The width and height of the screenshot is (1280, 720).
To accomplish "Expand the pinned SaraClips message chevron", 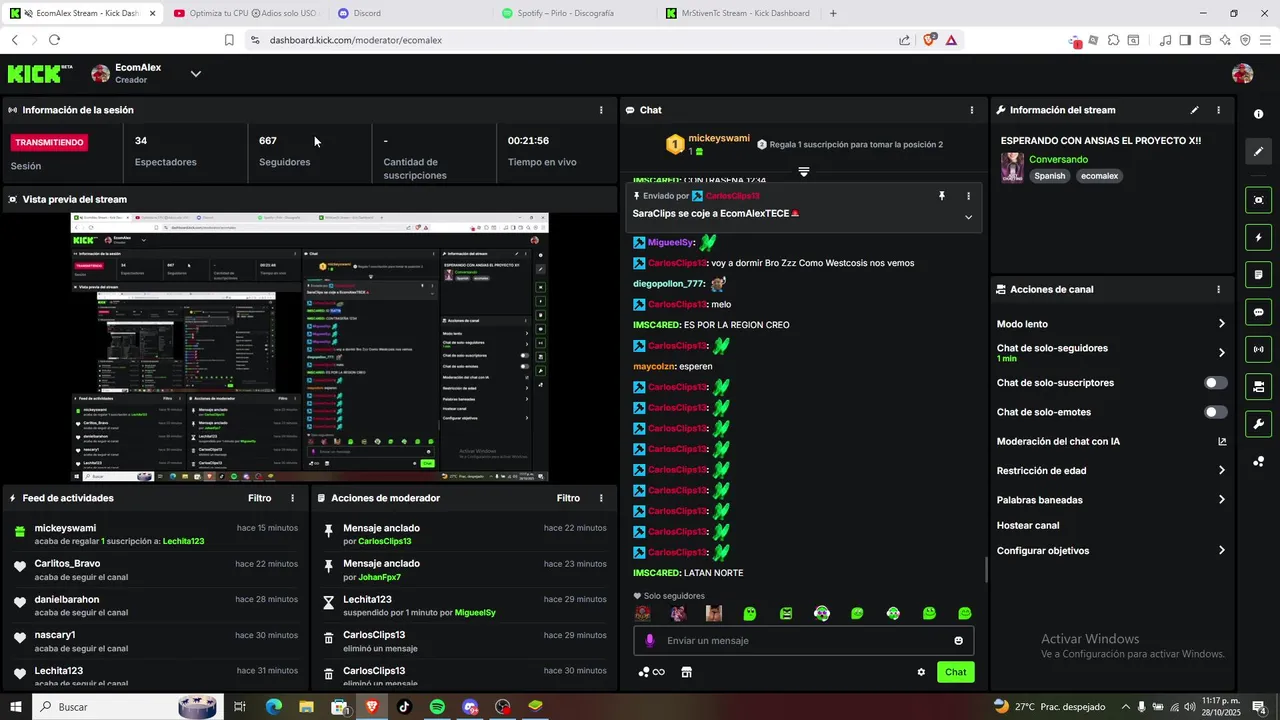I will coord(968,217).
